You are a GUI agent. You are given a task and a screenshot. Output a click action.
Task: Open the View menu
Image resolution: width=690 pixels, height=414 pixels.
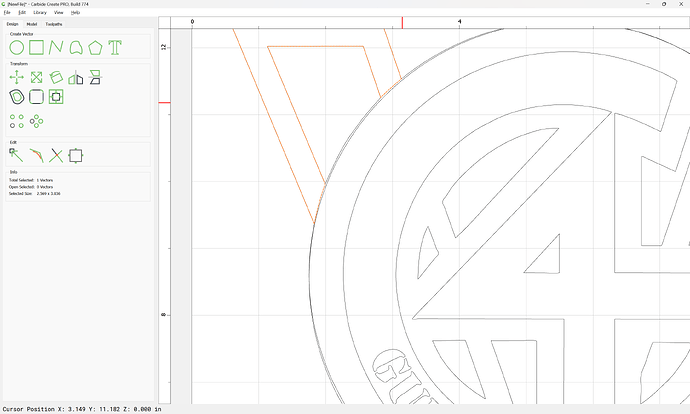pyautogui.click(x=59, y=13)
